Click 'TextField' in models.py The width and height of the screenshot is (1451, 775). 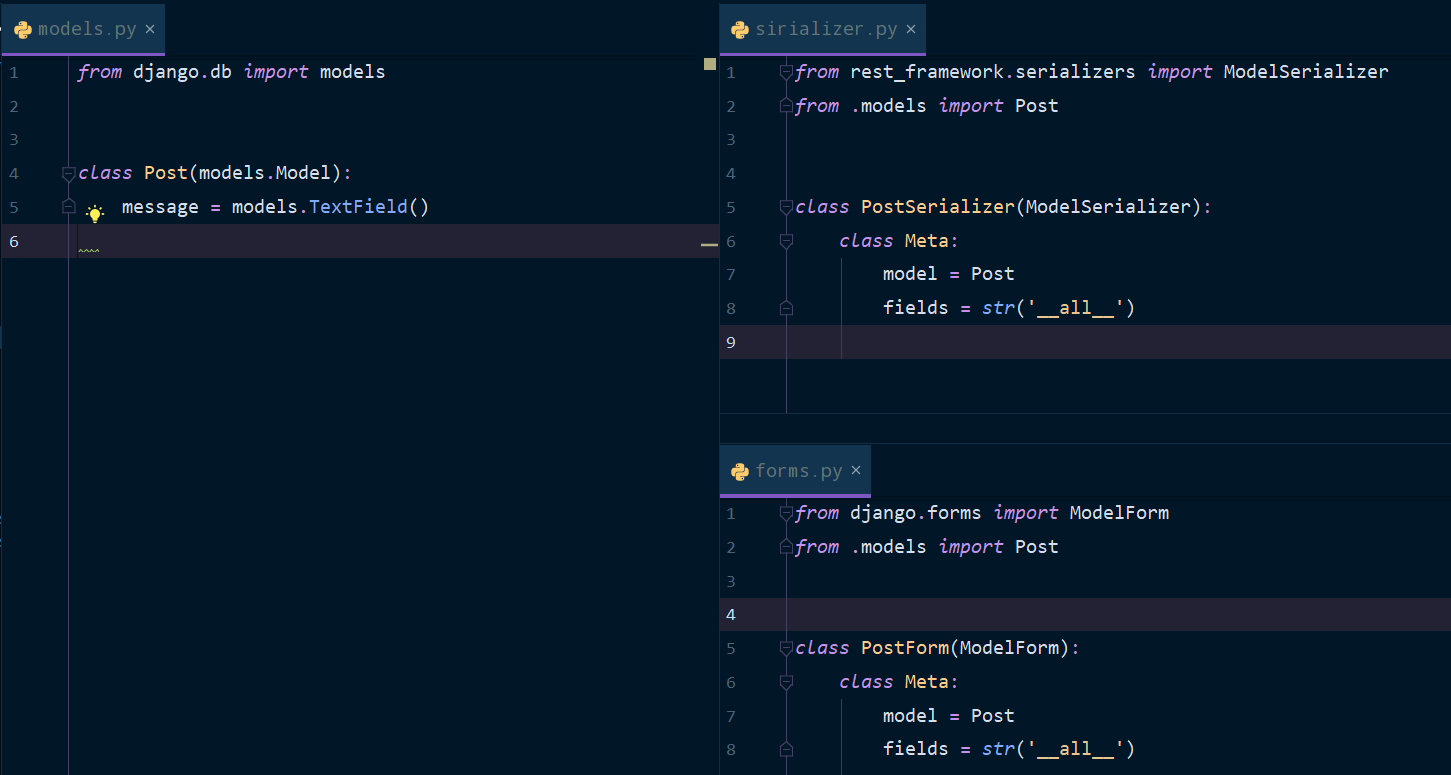tap(358, 207)
